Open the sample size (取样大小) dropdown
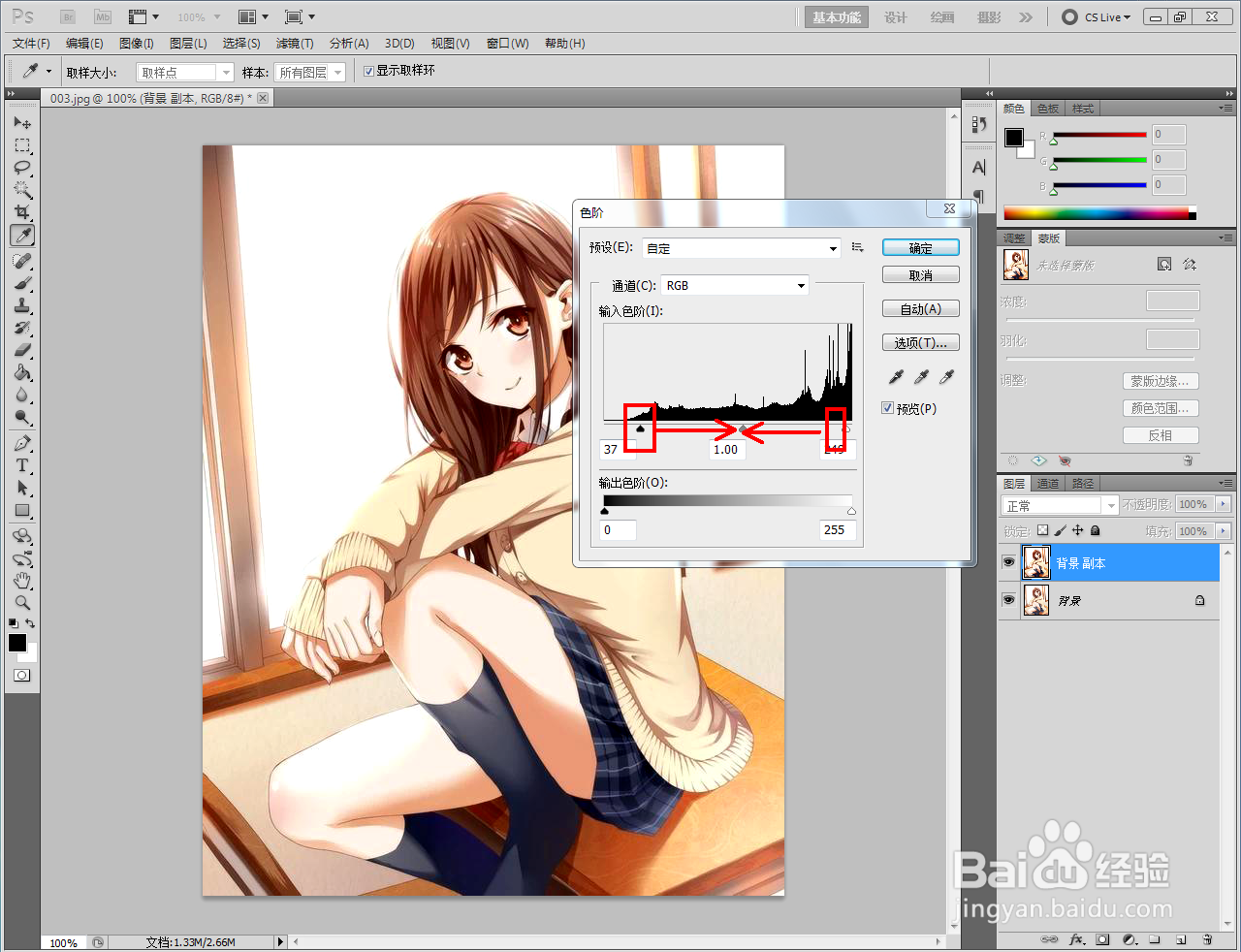Viewport: 1241px width, 952px height. click(185, 73)
